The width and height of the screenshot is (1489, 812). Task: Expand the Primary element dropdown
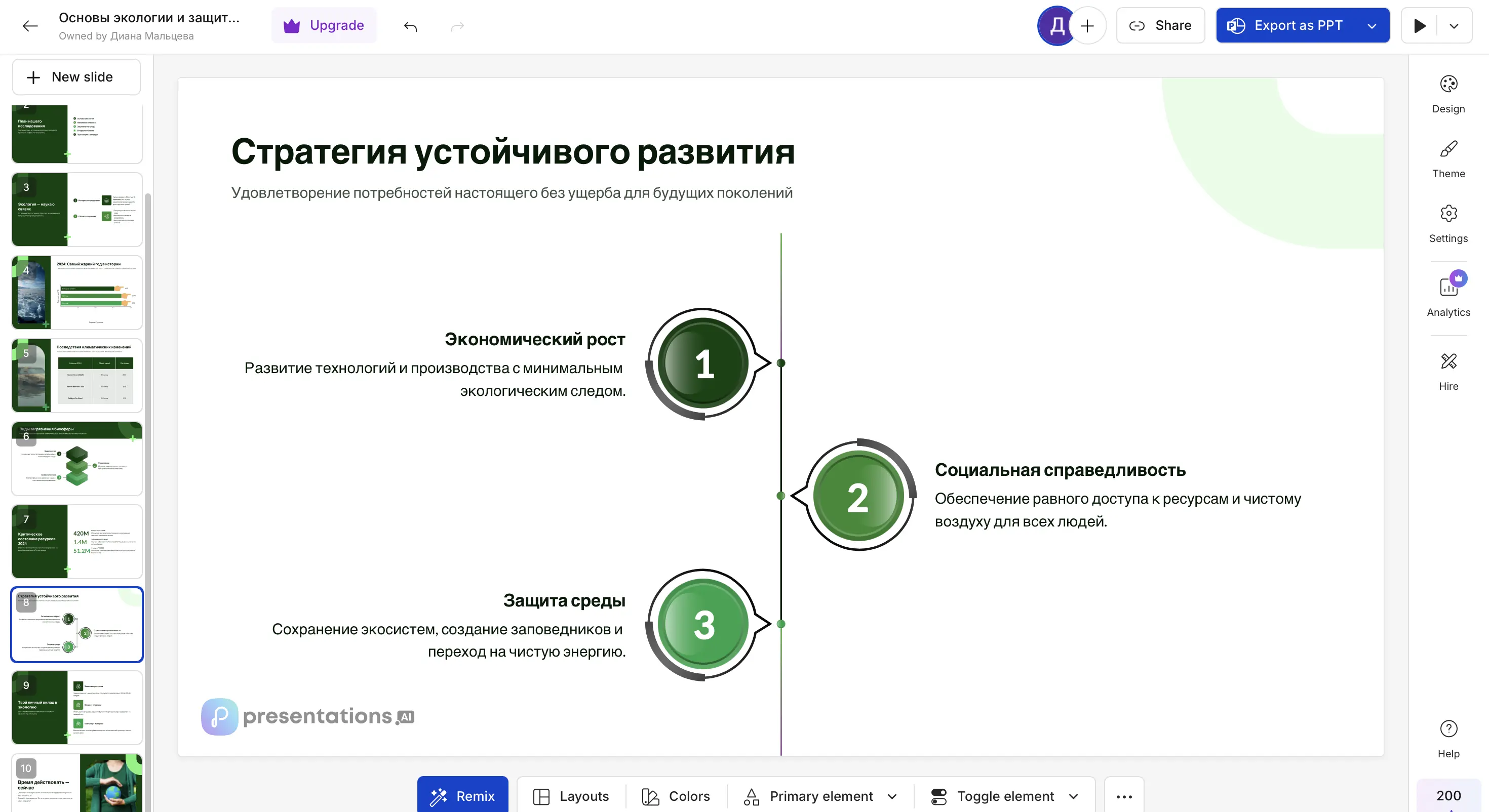tap(891, 796)
